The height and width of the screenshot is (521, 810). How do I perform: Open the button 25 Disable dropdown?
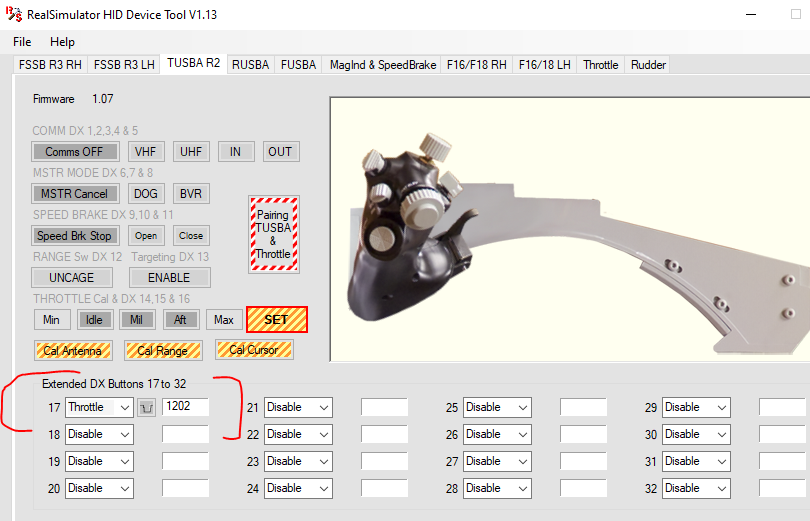click(497, 407)
